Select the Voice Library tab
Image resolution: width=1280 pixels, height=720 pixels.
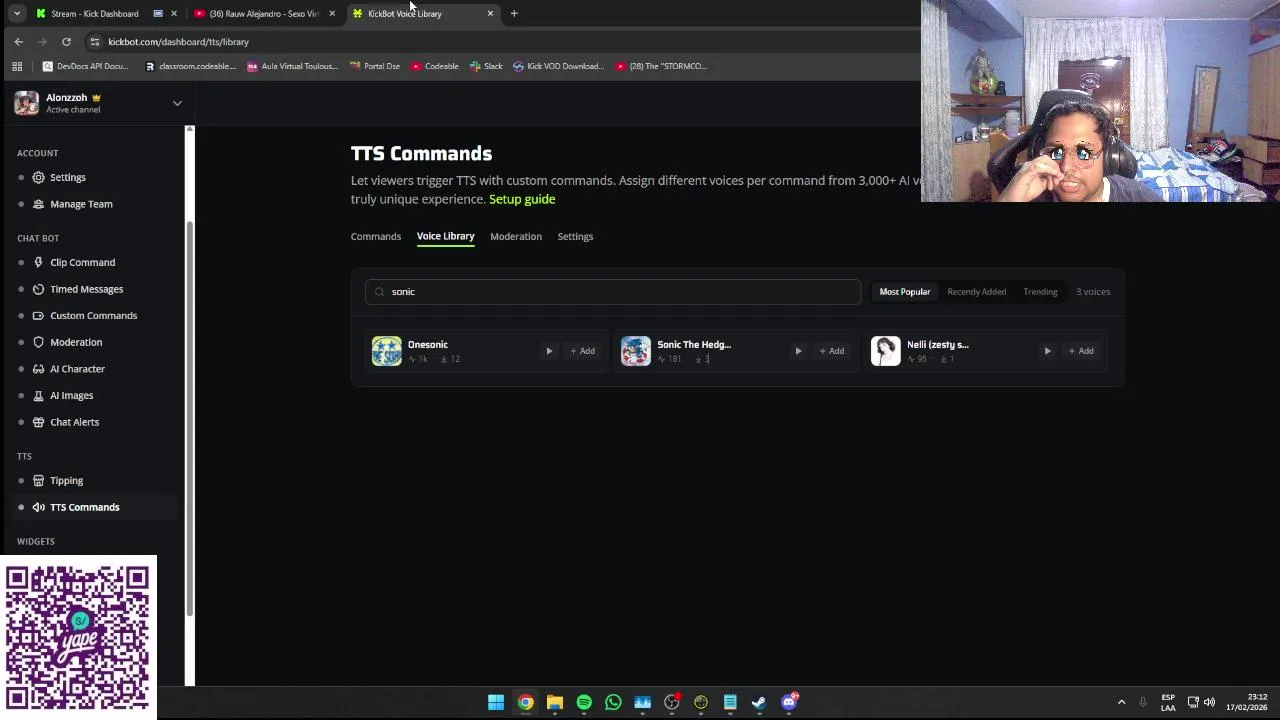[445, 236]
